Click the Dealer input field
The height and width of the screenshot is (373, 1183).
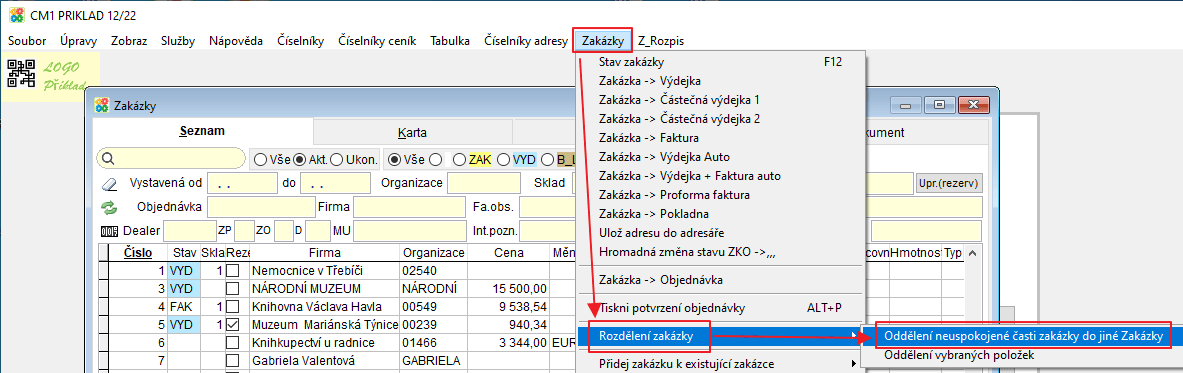click(x=189, y=230)
